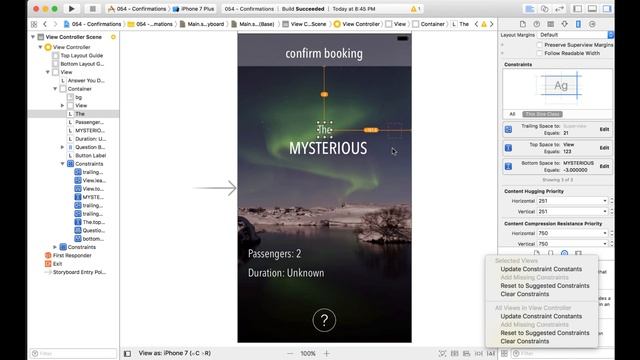Collapse the Container outline item
The image size is (640, 360).
[x=55, y=89]
